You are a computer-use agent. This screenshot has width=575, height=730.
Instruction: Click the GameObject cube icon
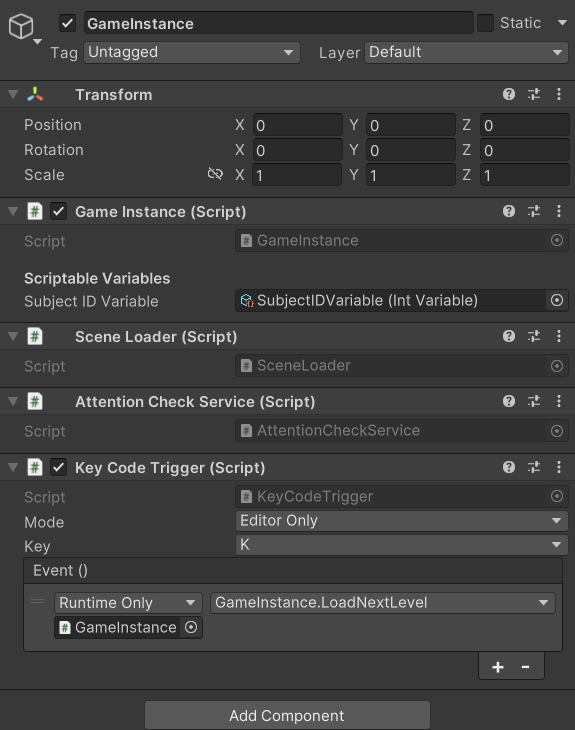click(21, 26)
